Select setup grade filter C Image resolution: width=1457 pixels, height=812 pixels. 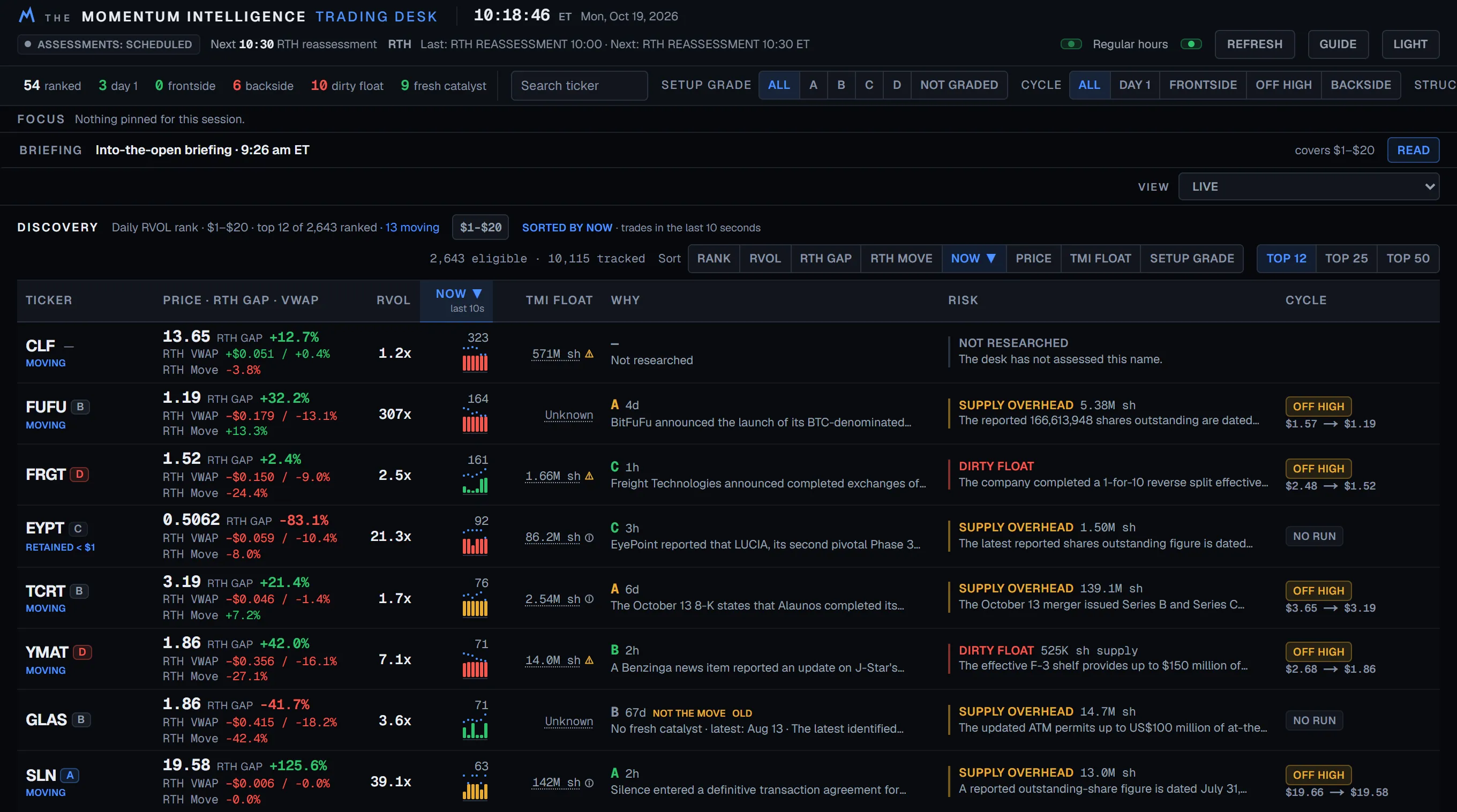click(x=869, y=85)
